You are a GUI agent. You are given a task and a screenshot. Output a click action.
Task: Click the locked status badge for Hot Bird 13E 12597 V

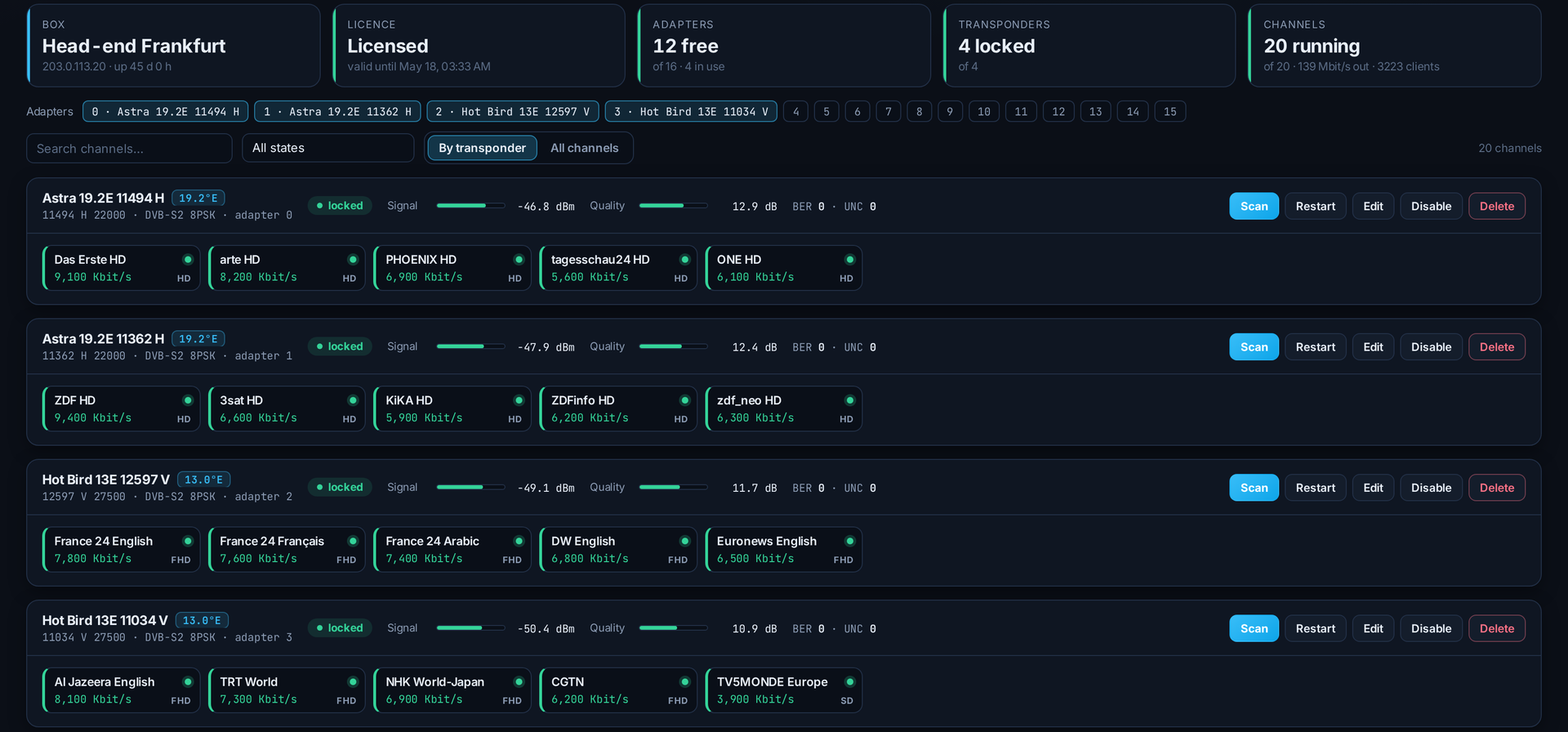pyautogui.click(x=340, y=487)
